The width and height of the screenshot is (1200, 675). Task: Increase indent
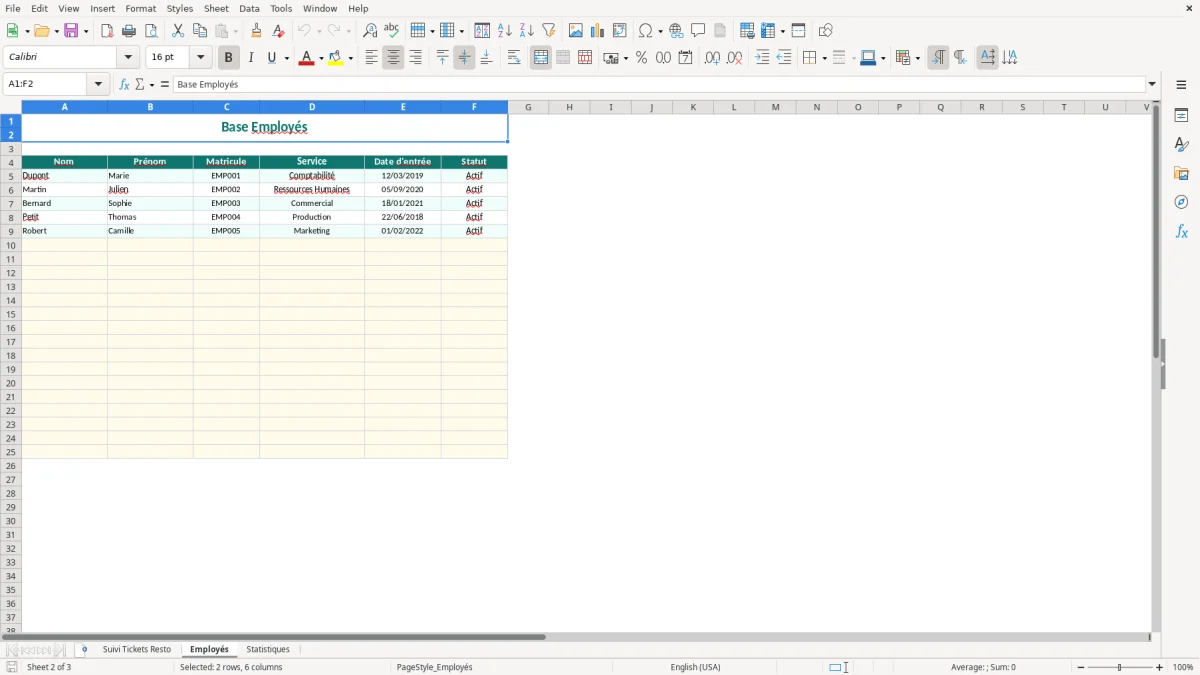pos(762,58)
